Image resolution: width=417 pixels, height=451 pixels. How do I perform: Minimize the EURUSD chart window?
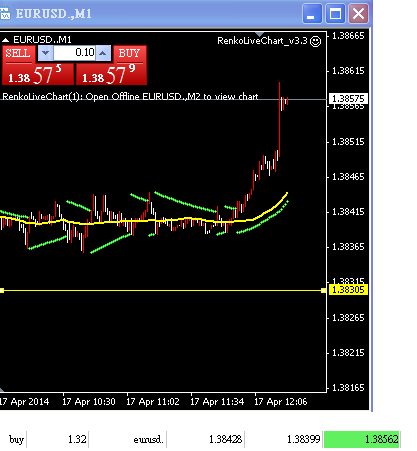point(312,14)
